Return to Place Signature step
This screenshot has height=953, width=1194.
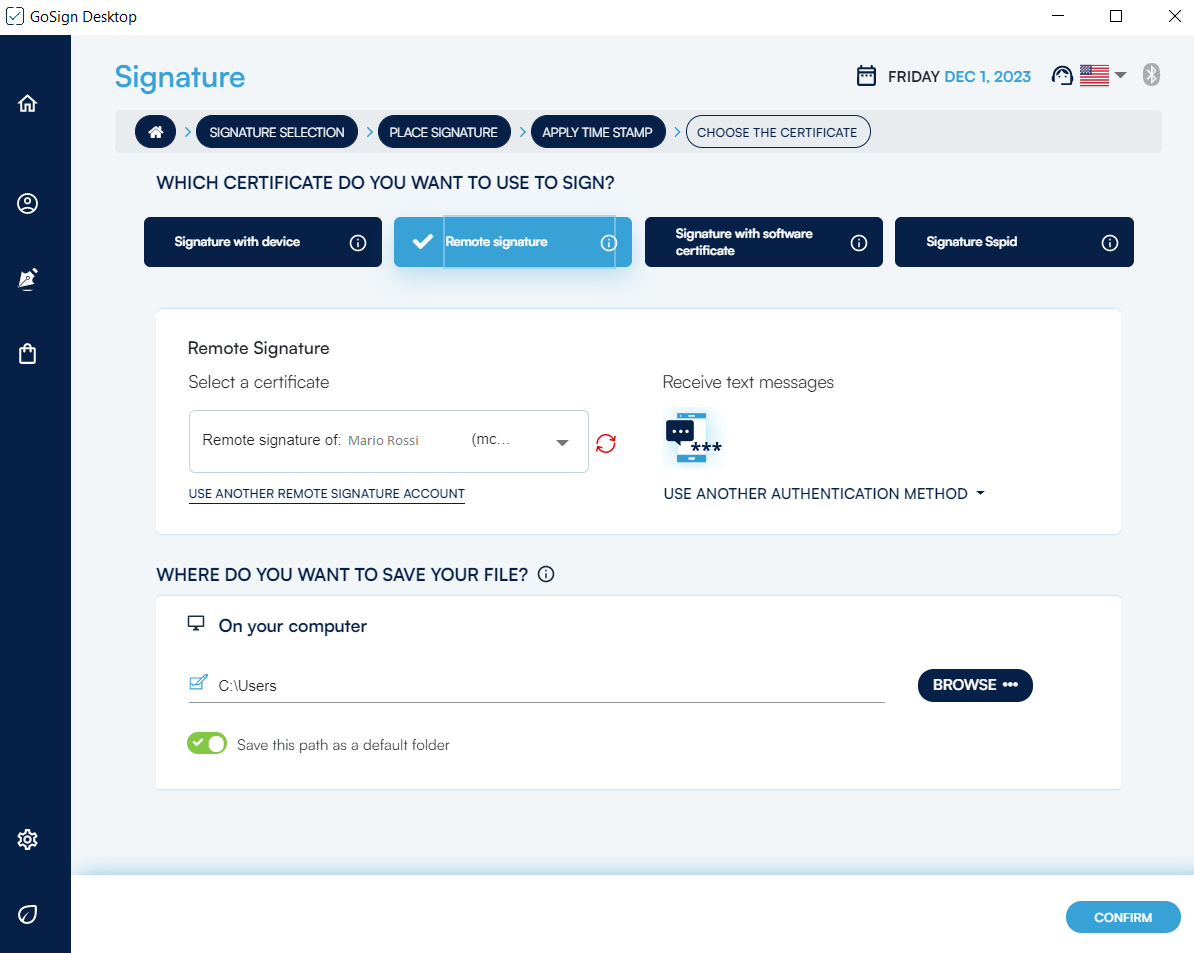[x=443, y=132]
